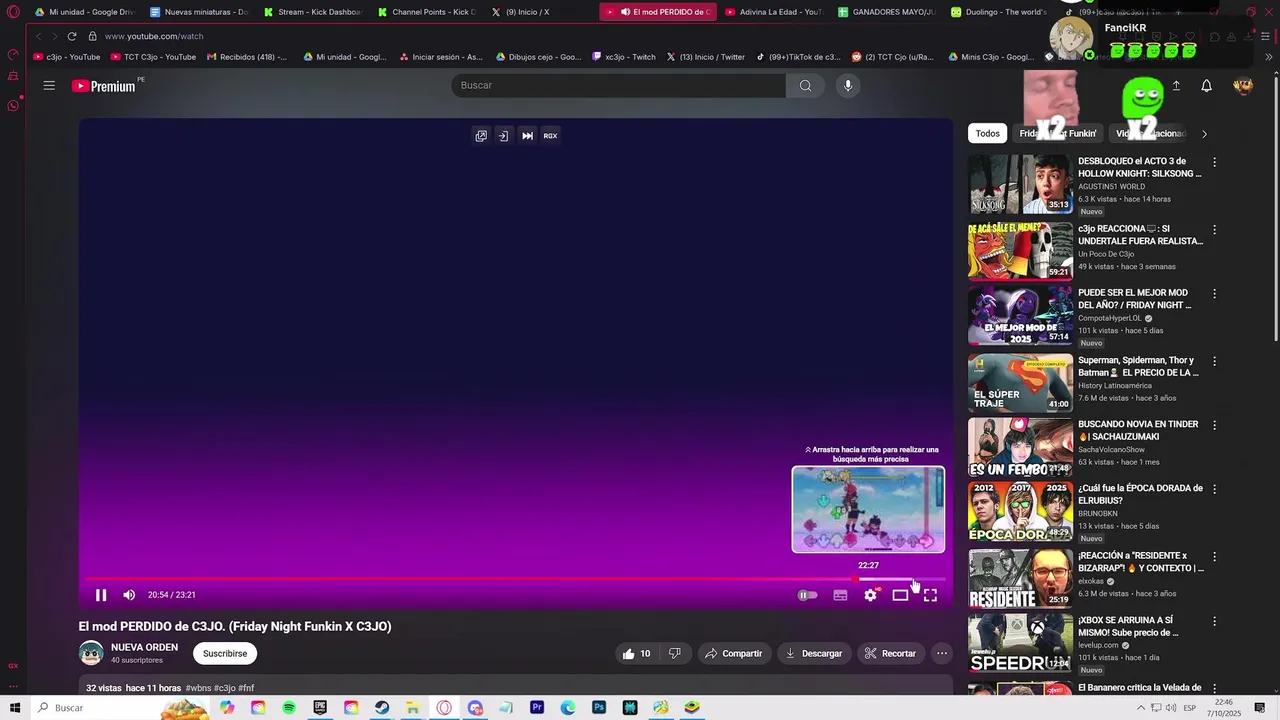Open YouTube notifications bell

click(1206, 86)
